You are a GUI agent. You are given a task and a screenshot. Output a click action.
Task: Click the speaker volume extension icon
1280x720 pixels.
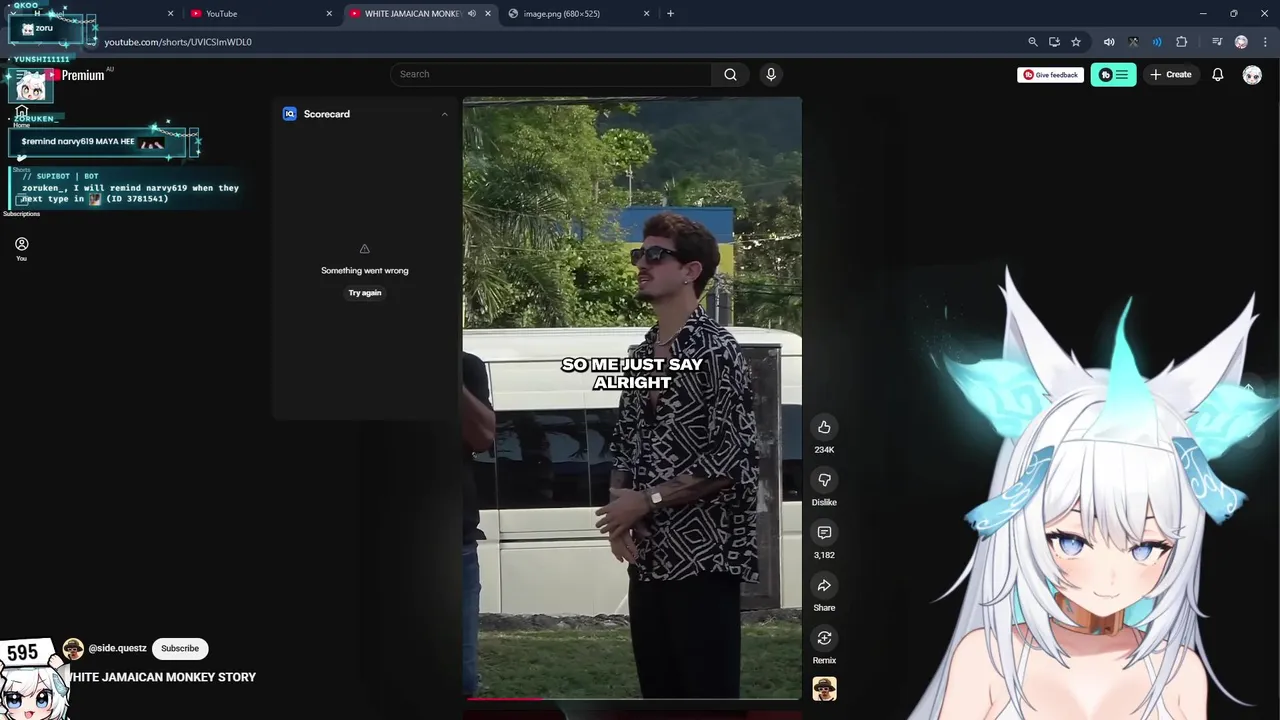pos(1109,42)
